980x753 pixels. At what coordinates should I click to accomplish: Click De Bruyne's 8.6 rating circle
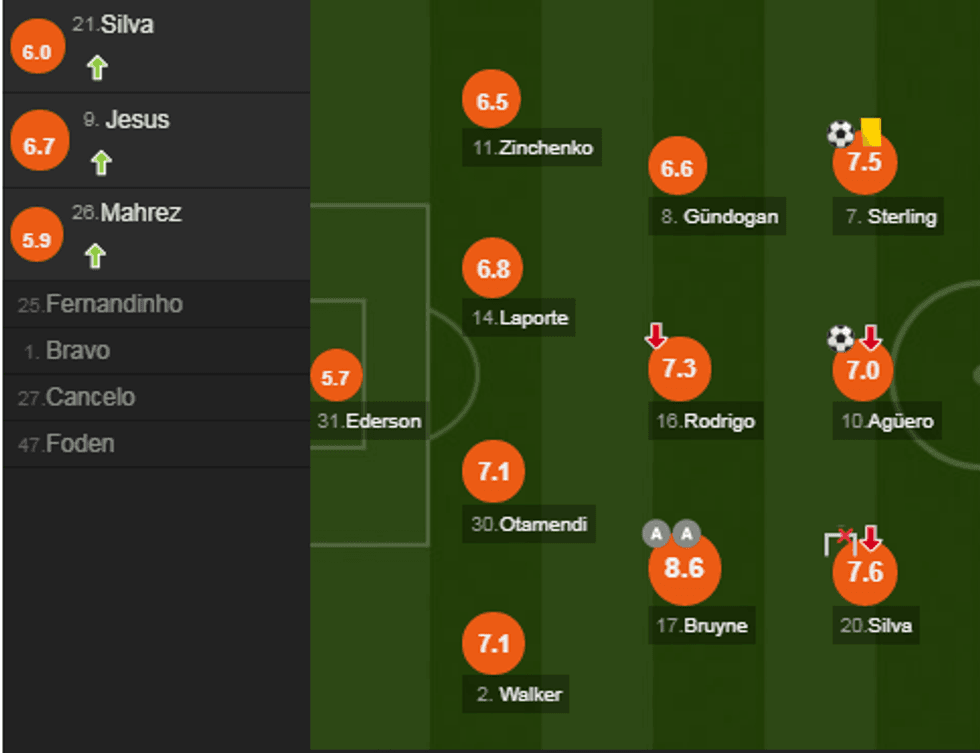point(684,568)
